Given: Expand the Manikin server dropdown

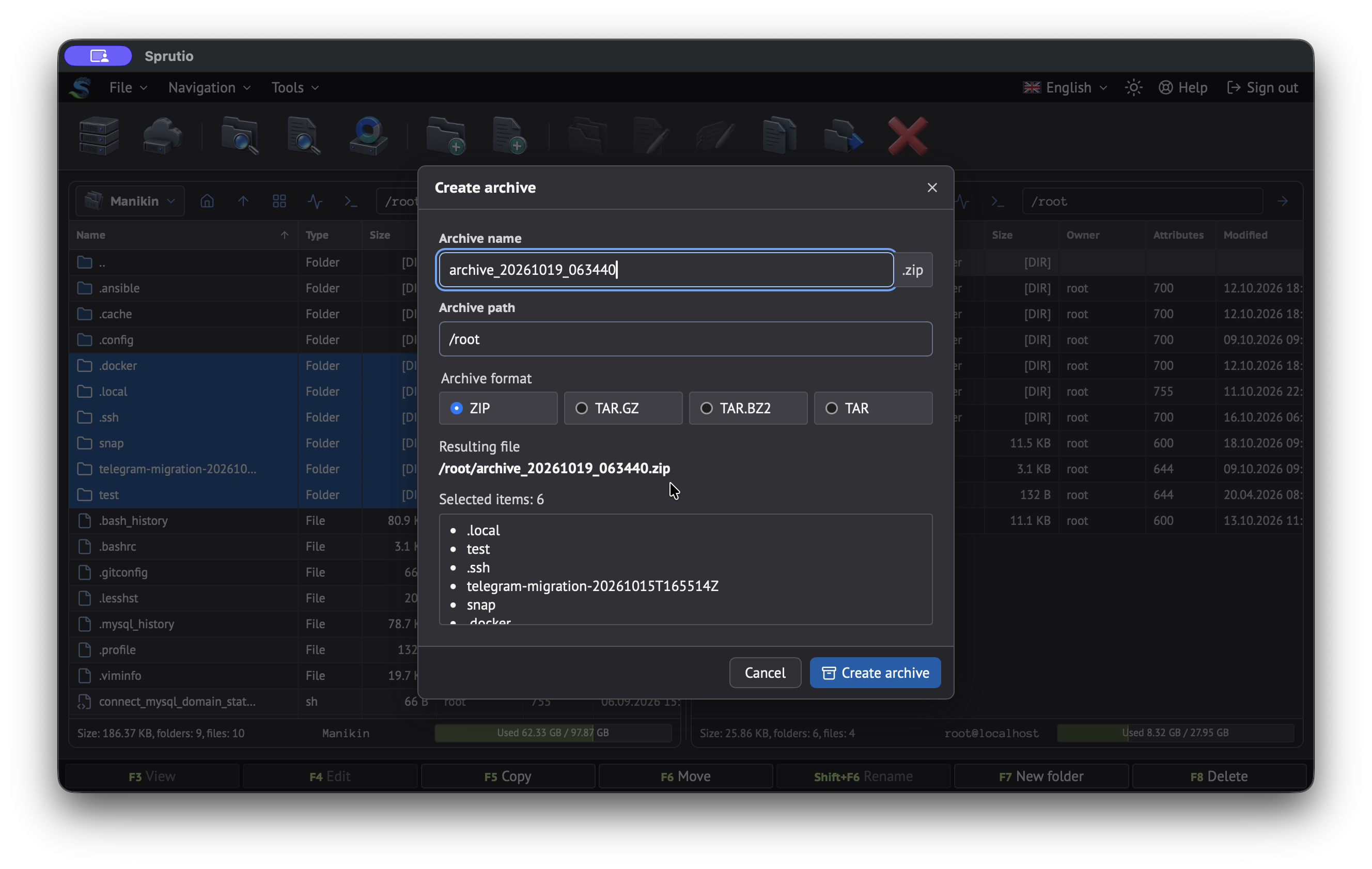Looking at the screenshot, I should coord(130,201).
